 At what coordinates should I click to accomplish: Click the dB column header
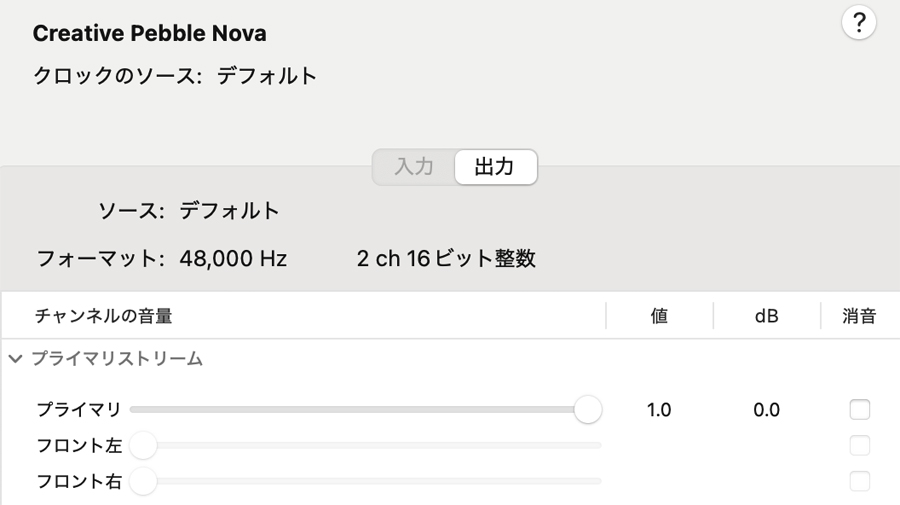pyautogui.click(x=766, y=316)
